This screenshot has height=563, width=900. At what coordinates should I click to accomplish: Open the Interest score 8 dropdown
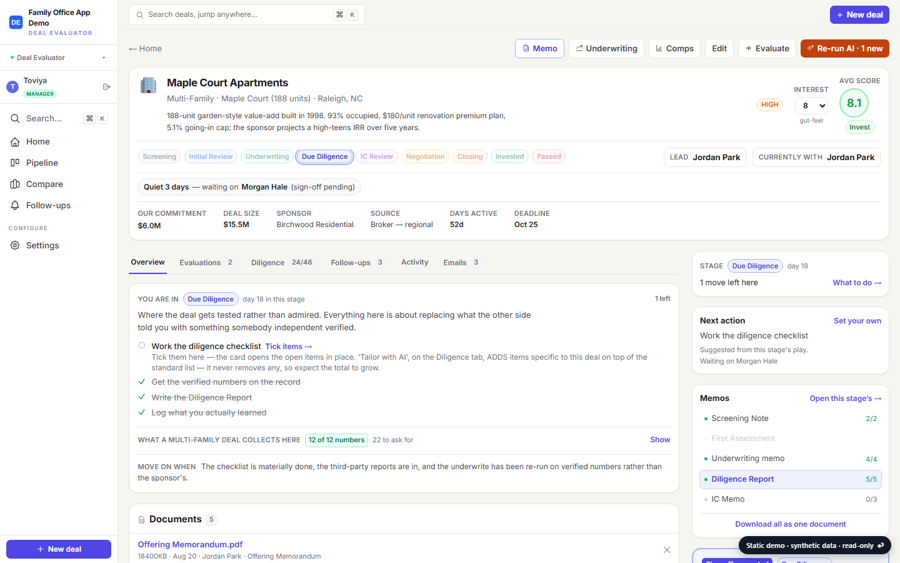(812, 106)
